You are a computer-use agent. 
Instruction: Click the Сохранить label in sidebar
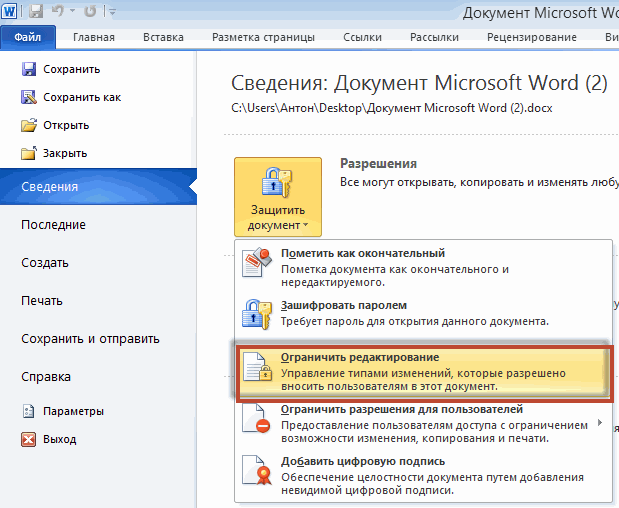71,69
